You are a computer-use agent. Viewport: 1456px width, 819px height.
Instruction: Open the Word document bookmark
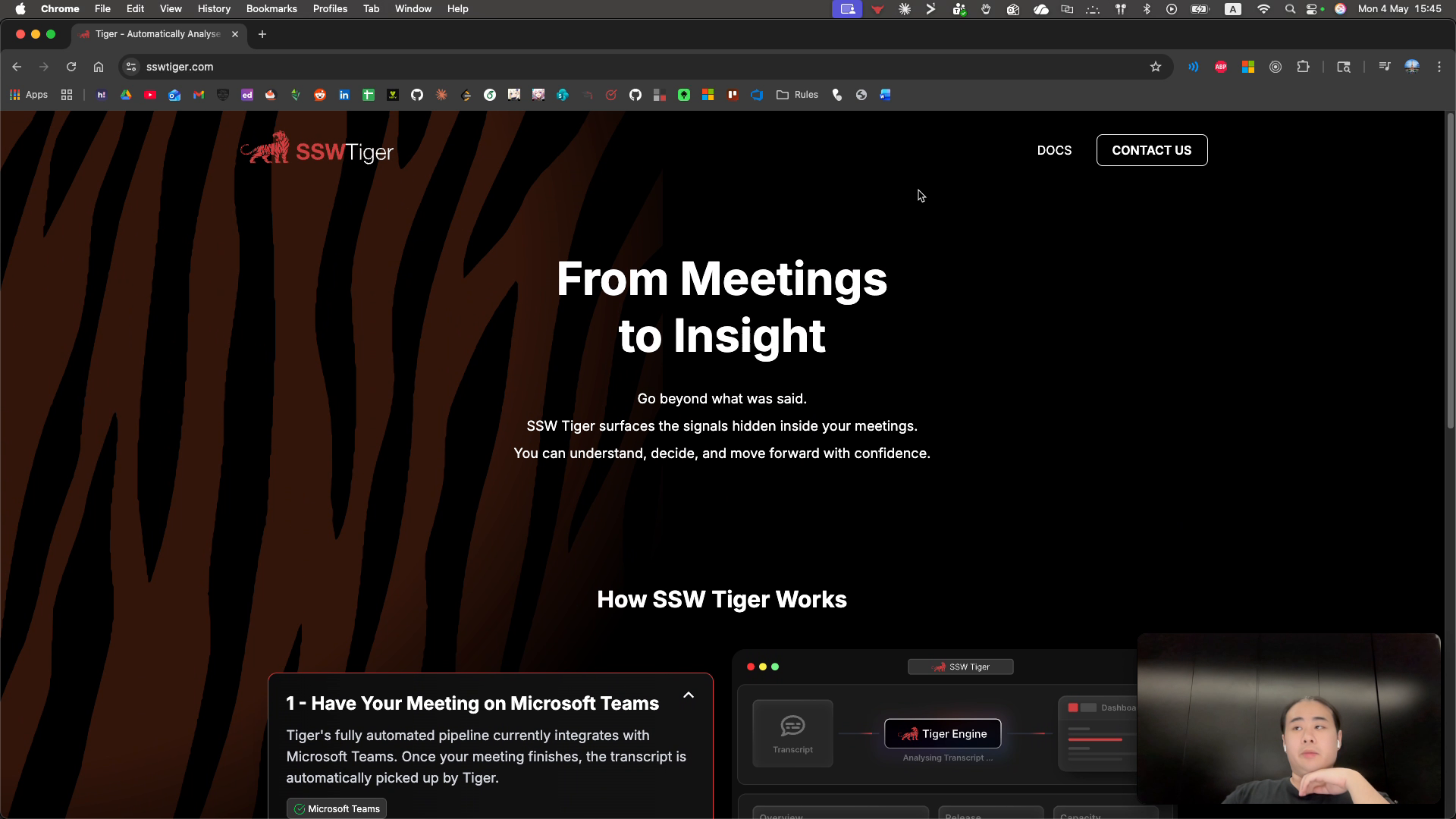point(886,95)
